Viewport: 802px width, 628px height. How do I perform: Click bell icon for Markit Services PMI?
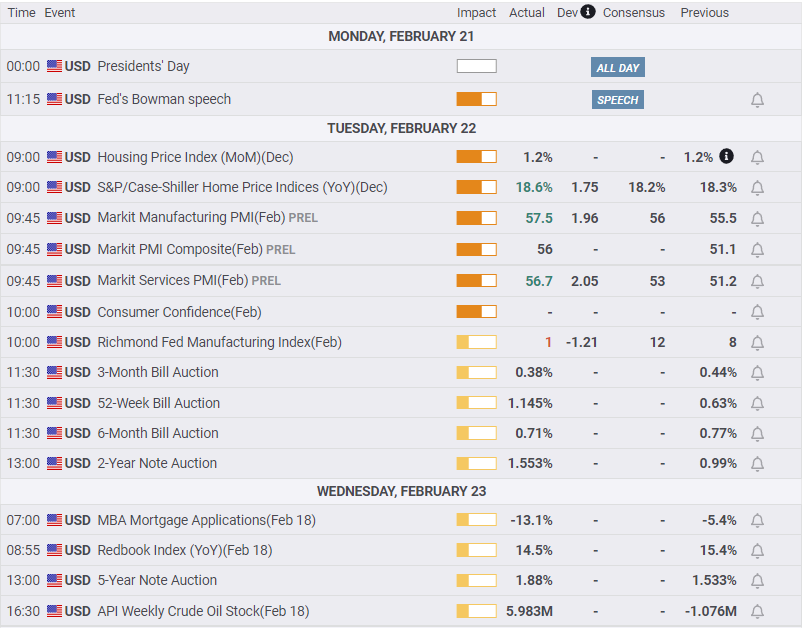click(757, 281)
